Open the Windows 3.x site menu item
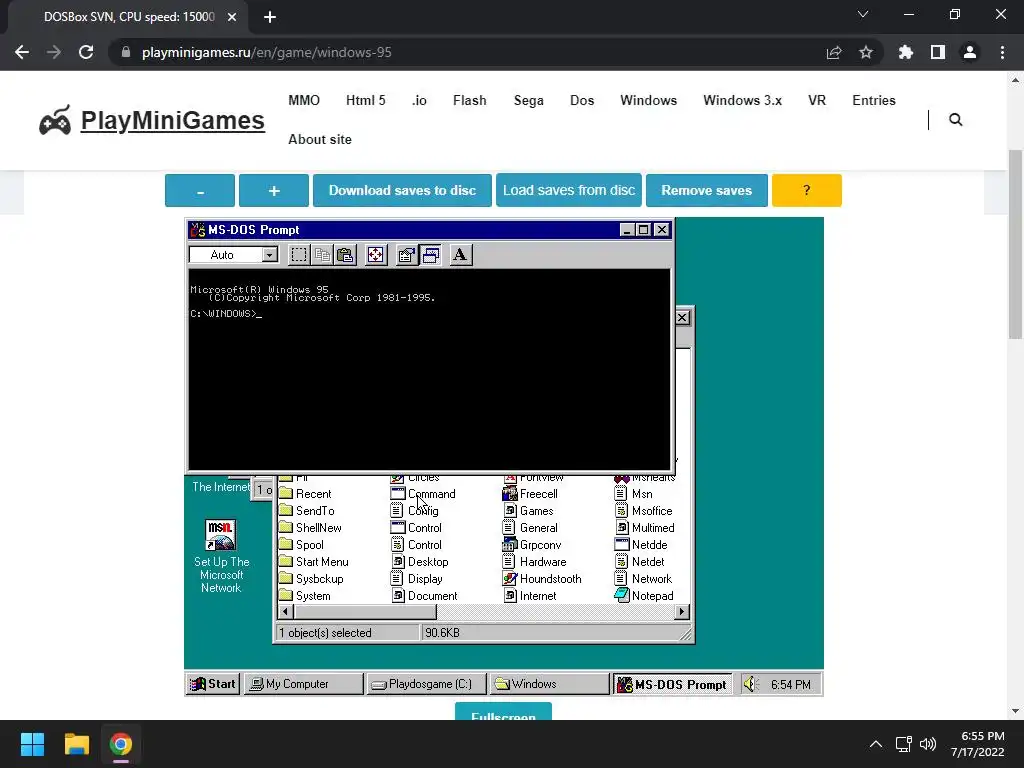This screenshot has width=1024, height=768. (x=743, y=101)
